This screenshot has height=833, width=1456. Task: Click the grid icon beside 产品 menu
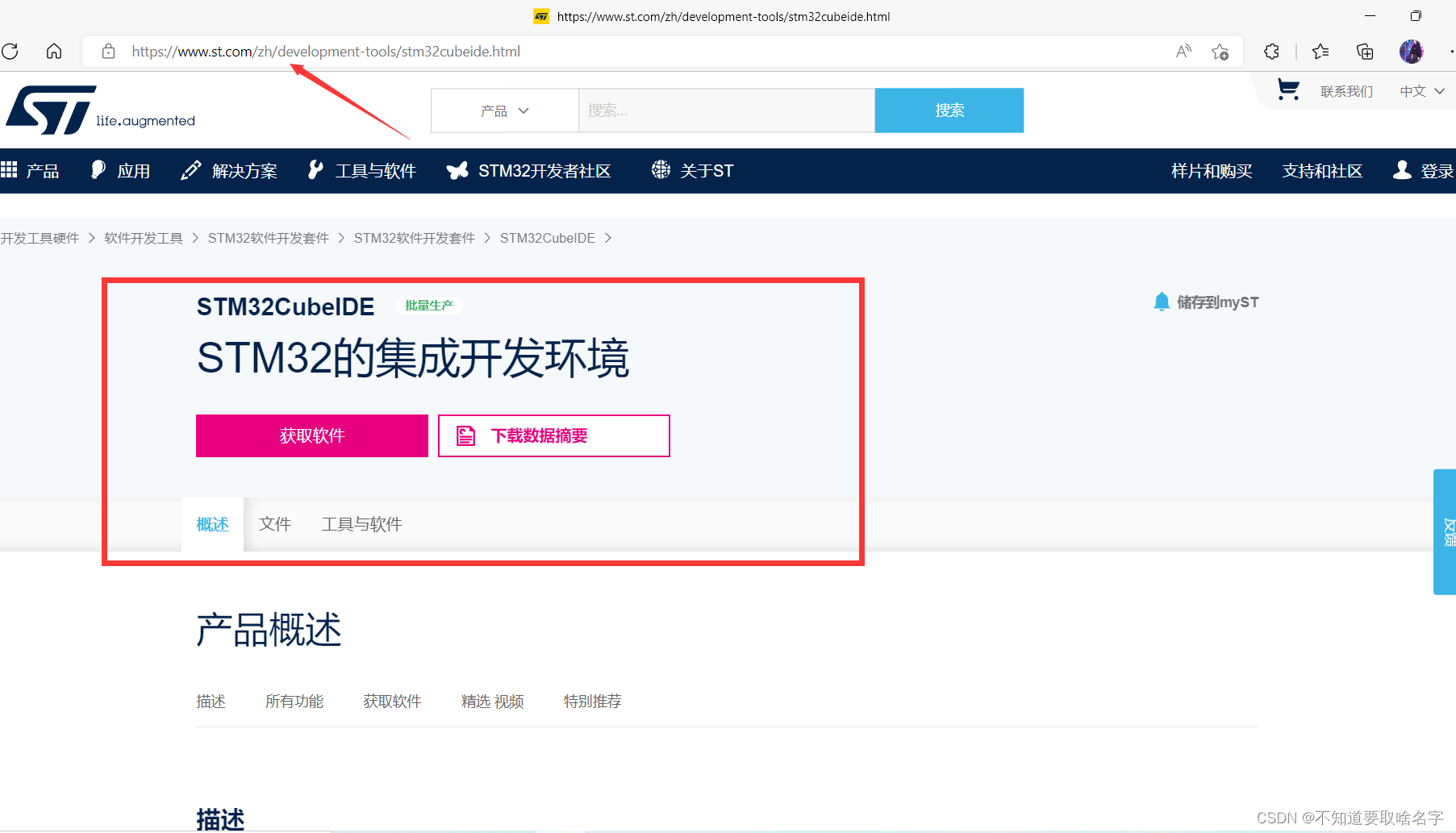[9, 169]
